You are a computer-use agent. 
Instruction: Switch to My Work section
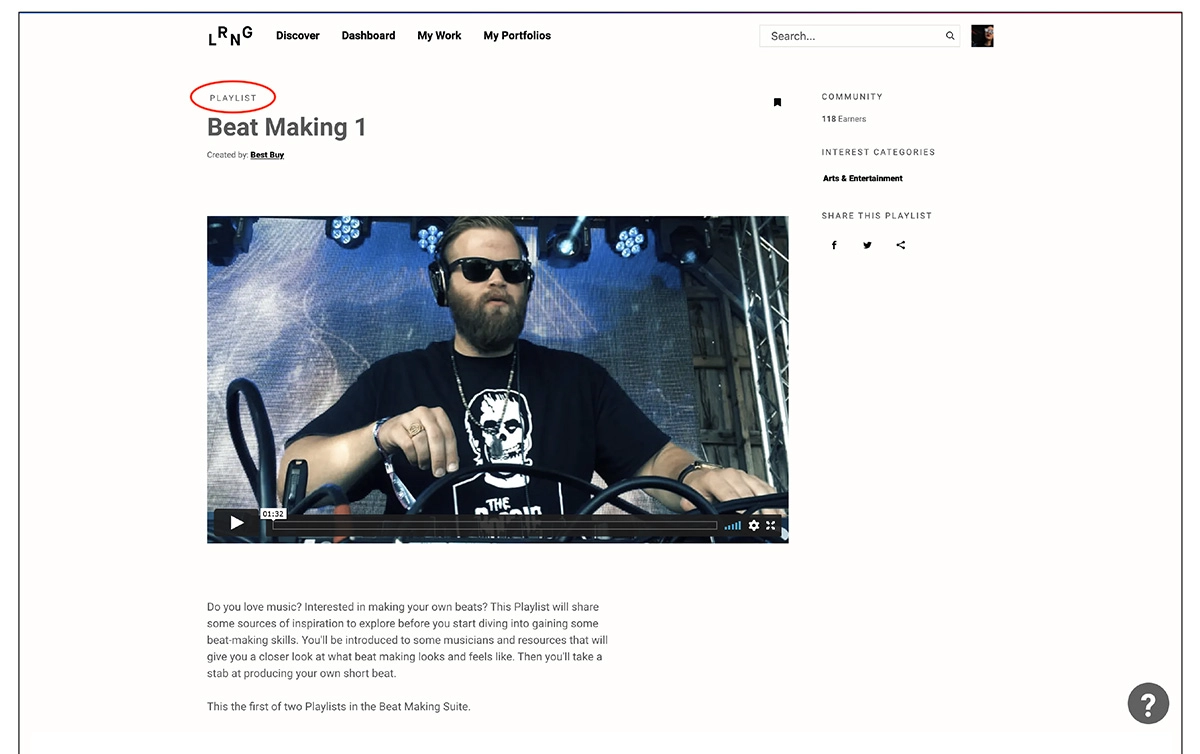click(439, 35)
